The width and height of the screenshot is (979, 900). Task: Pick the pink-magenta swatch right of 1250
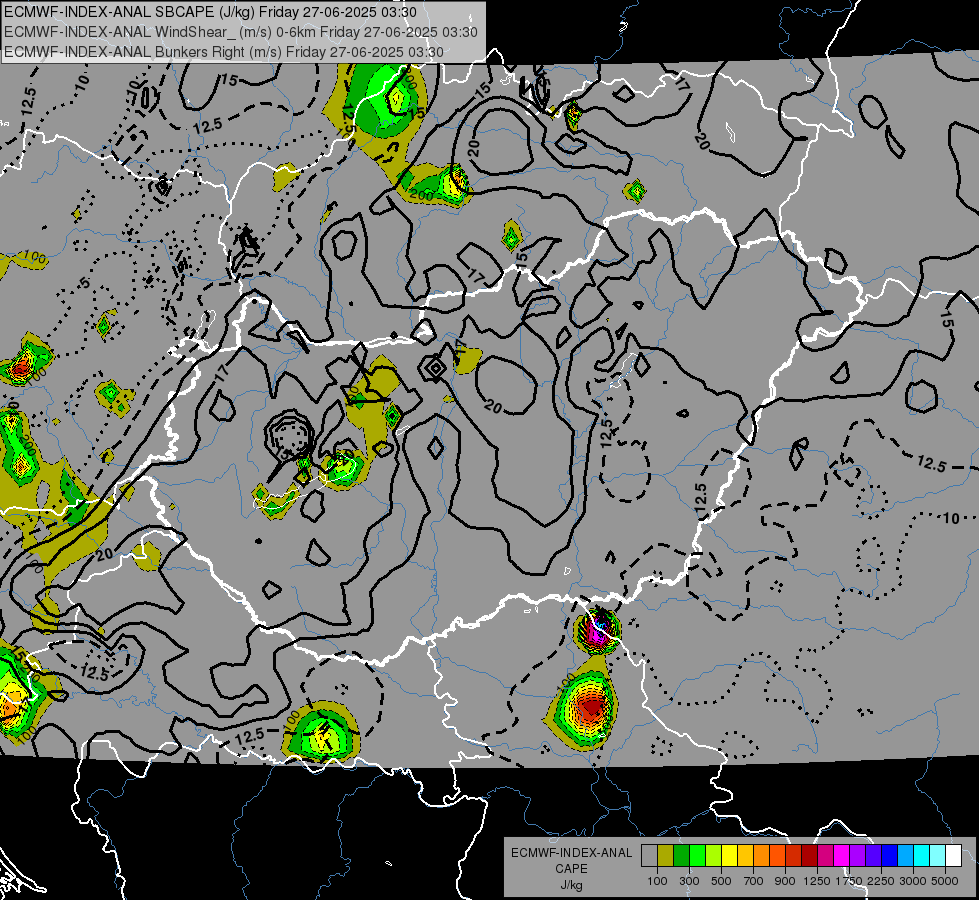click(x=825, y=855)
